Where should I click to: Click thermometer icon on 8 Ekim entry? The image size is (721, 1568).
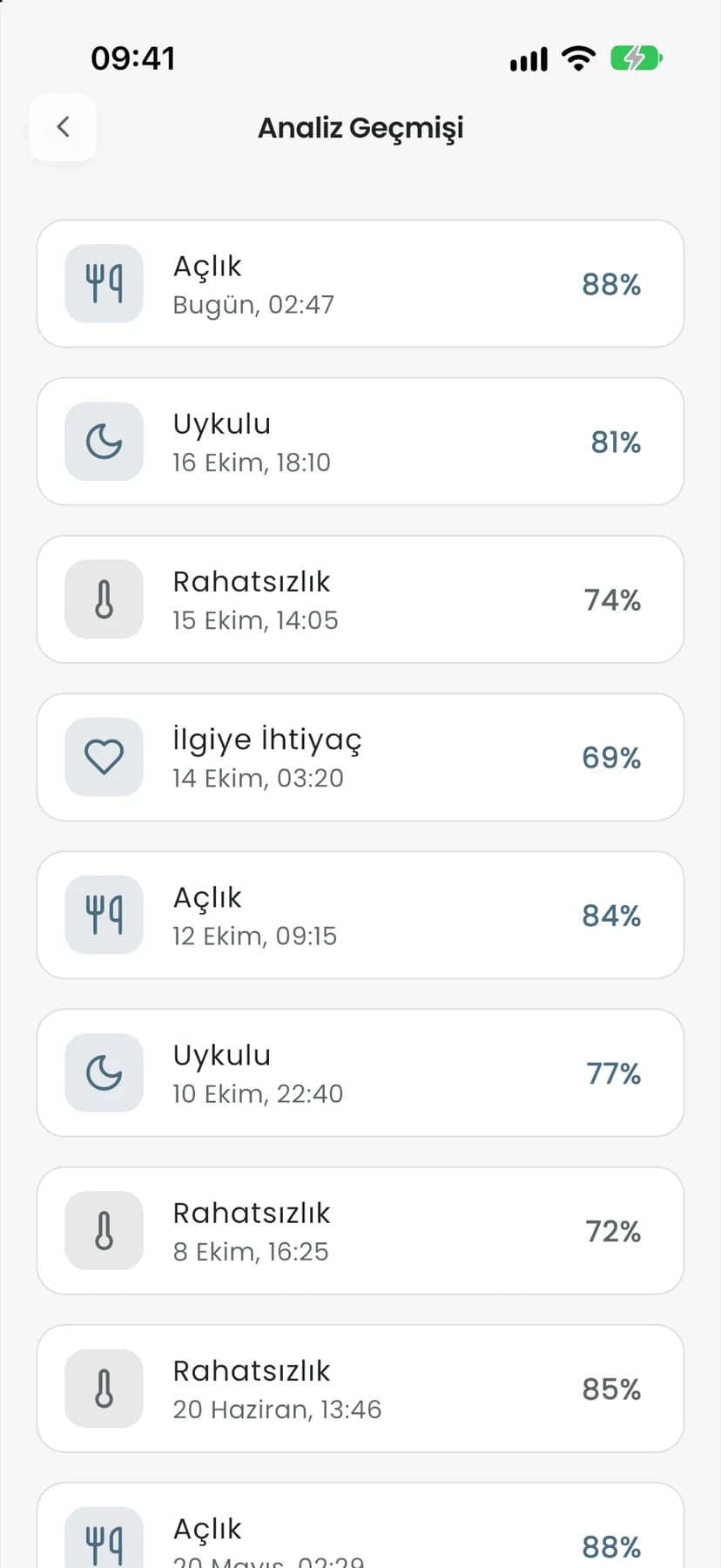[104, 1231]
